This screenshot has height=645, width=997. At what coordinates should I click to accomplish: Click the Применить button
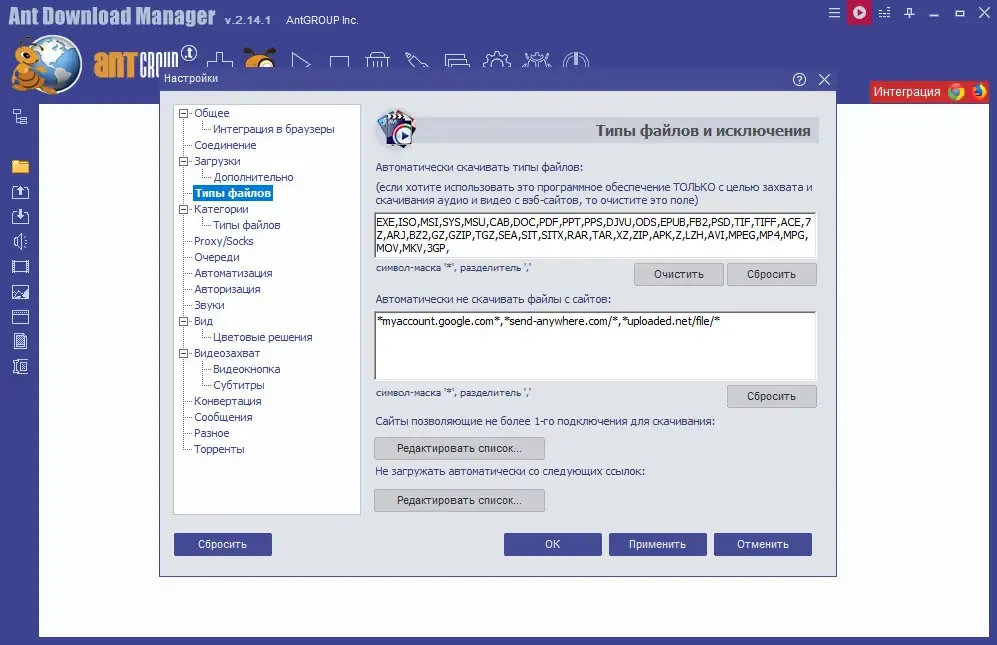(657, 544)
